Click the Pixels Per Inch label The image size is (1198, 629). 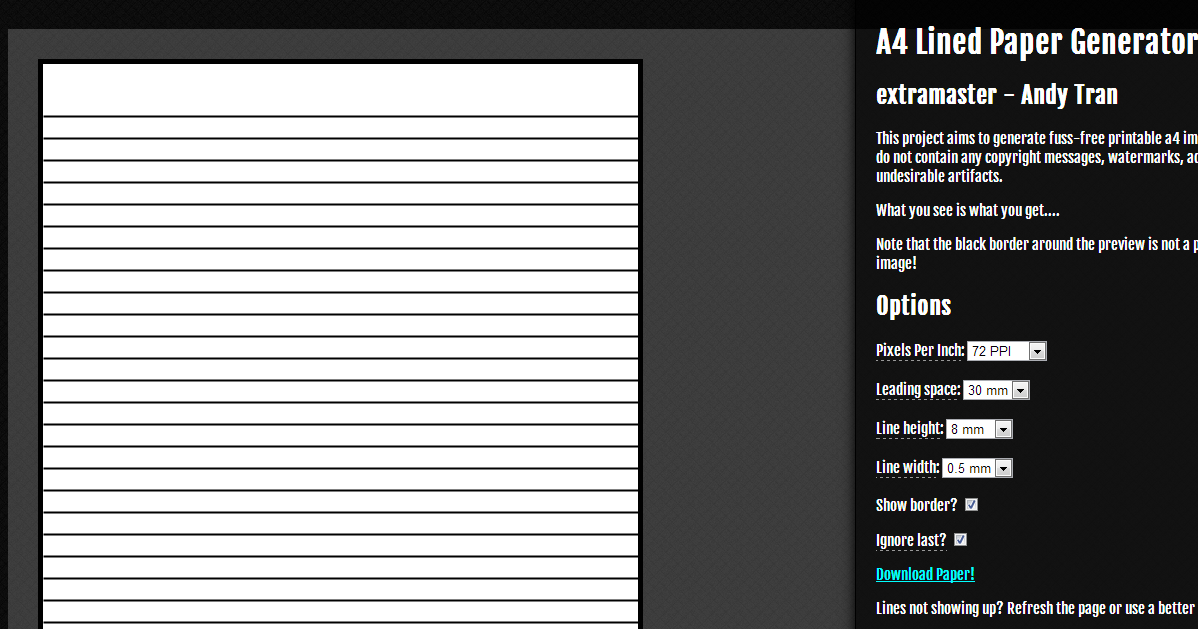point(918,350)
